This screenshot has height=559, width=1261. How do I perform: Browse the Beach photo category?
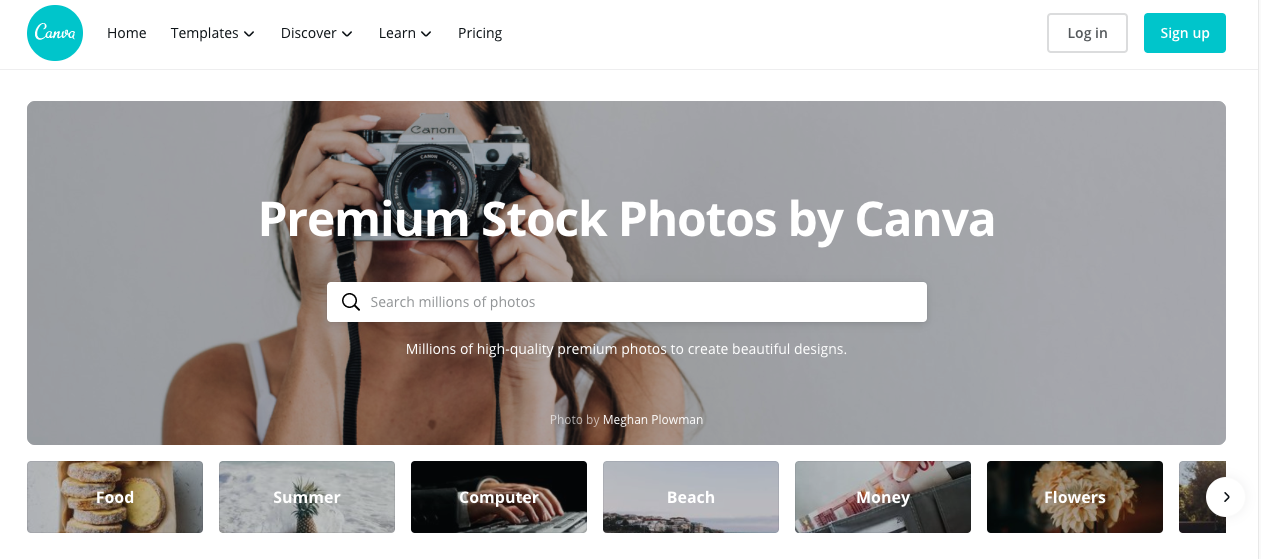[691, 497]
